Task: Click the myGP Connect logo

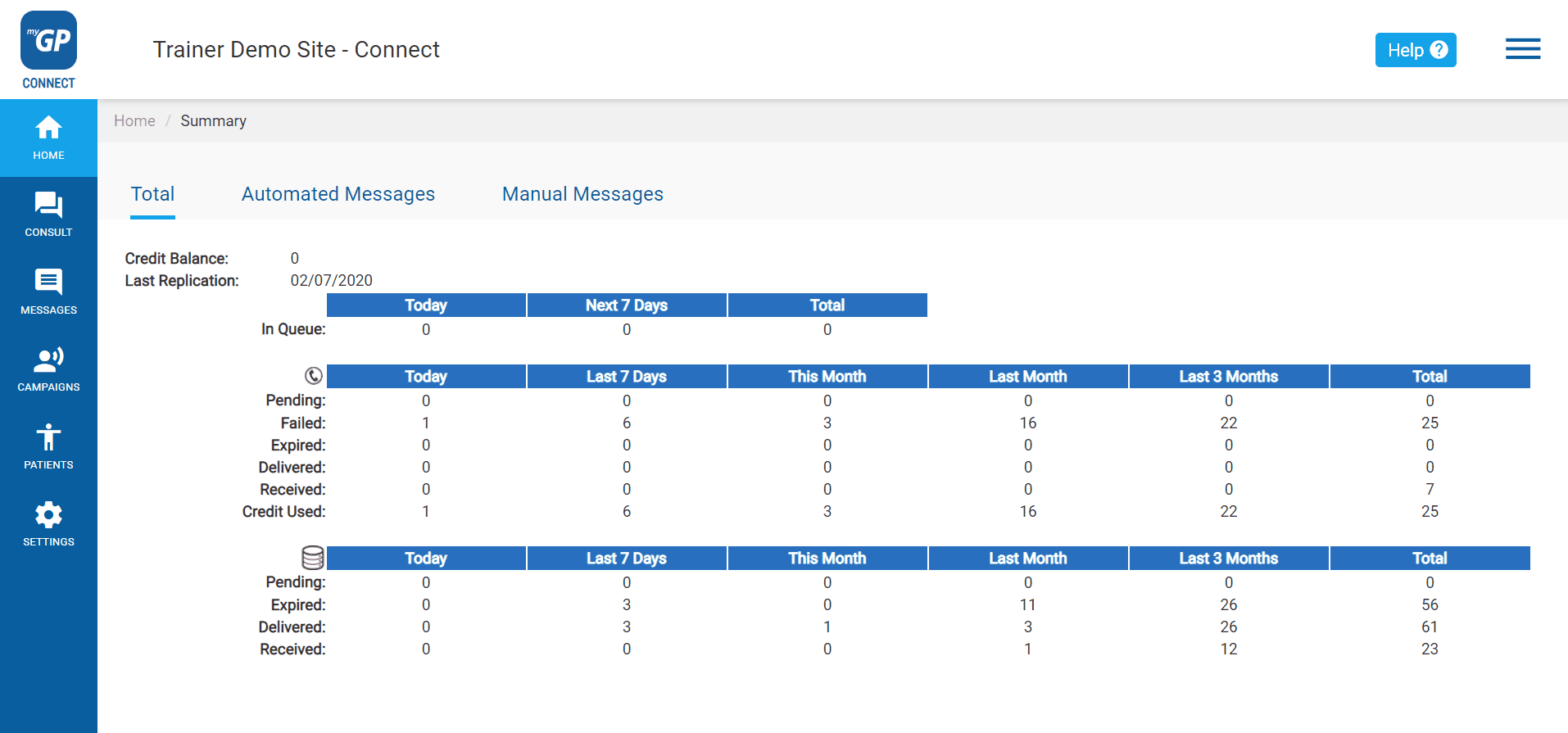Action: pyautogui.click(x=48, y=50)
